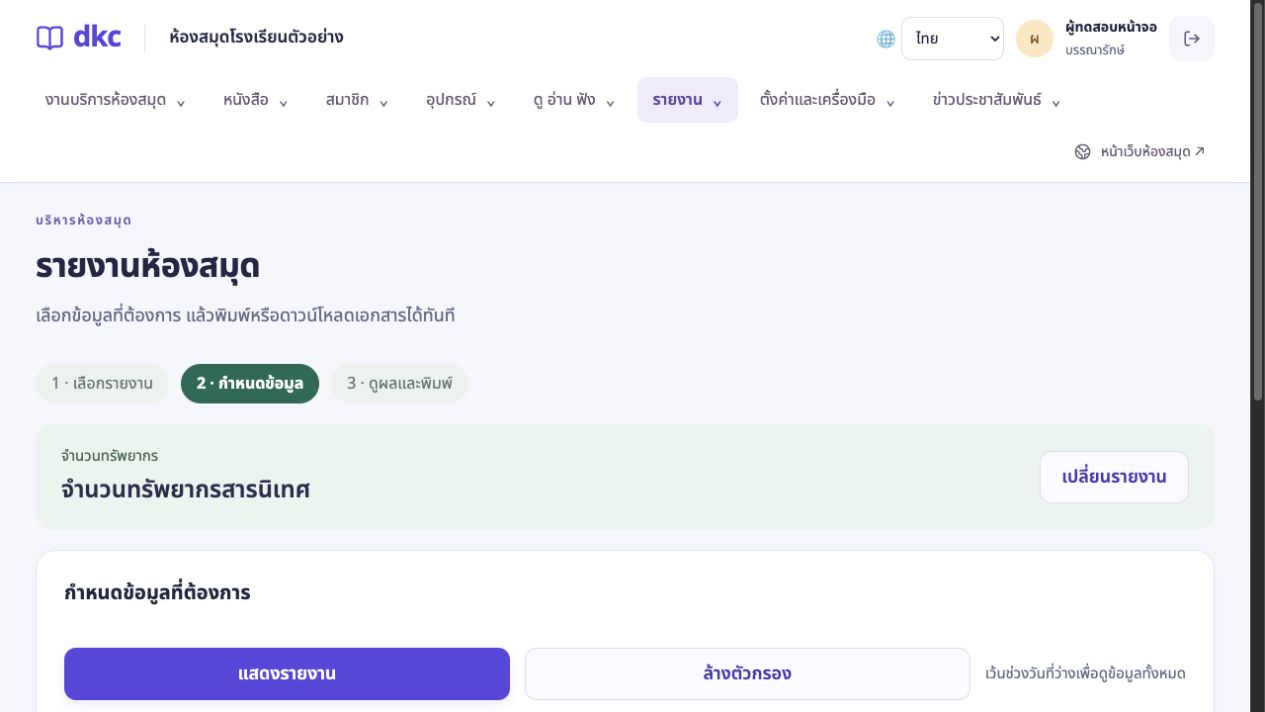The width and height of the screenshot is (1265, 712).
Task: Click the ห้องสมุดโรงเรียนตัวอย่าง library name
Action: [x=257, y=38]
